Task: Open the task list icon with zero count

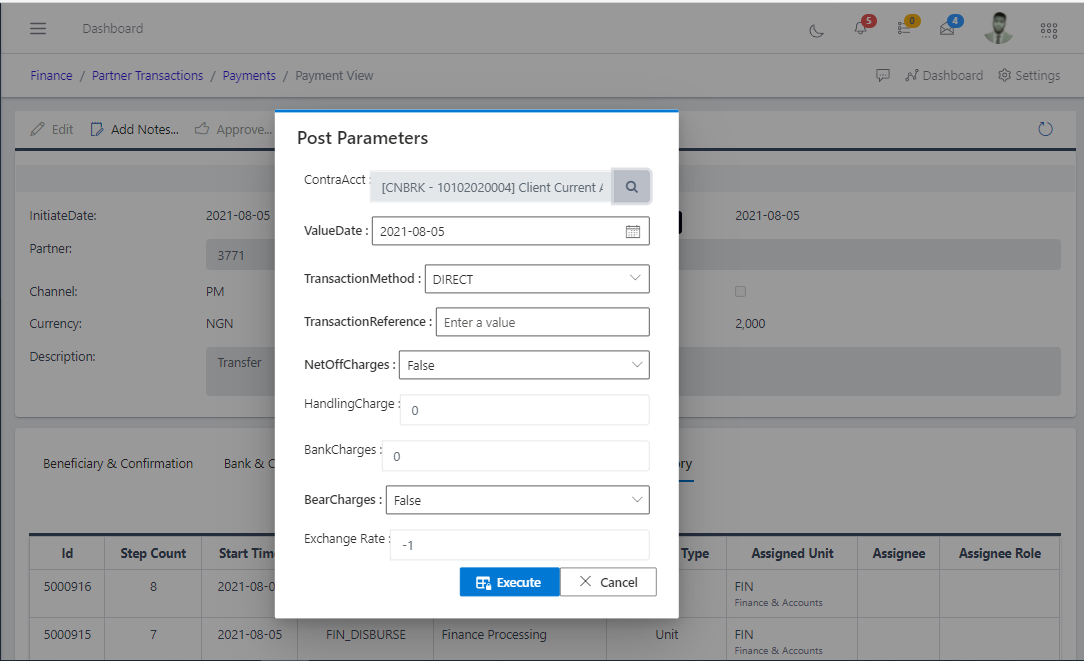Action: click(906, 31)
